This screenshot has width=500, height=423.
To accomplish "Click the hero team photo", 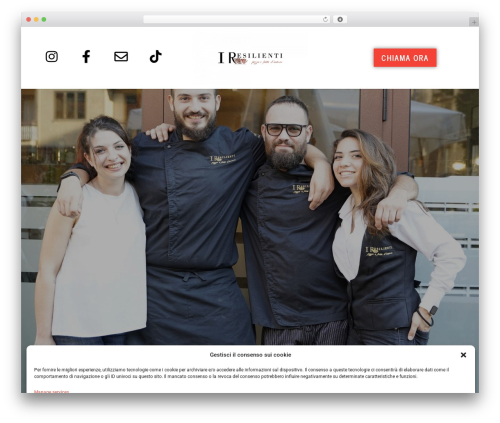I will tap(250, 217).
